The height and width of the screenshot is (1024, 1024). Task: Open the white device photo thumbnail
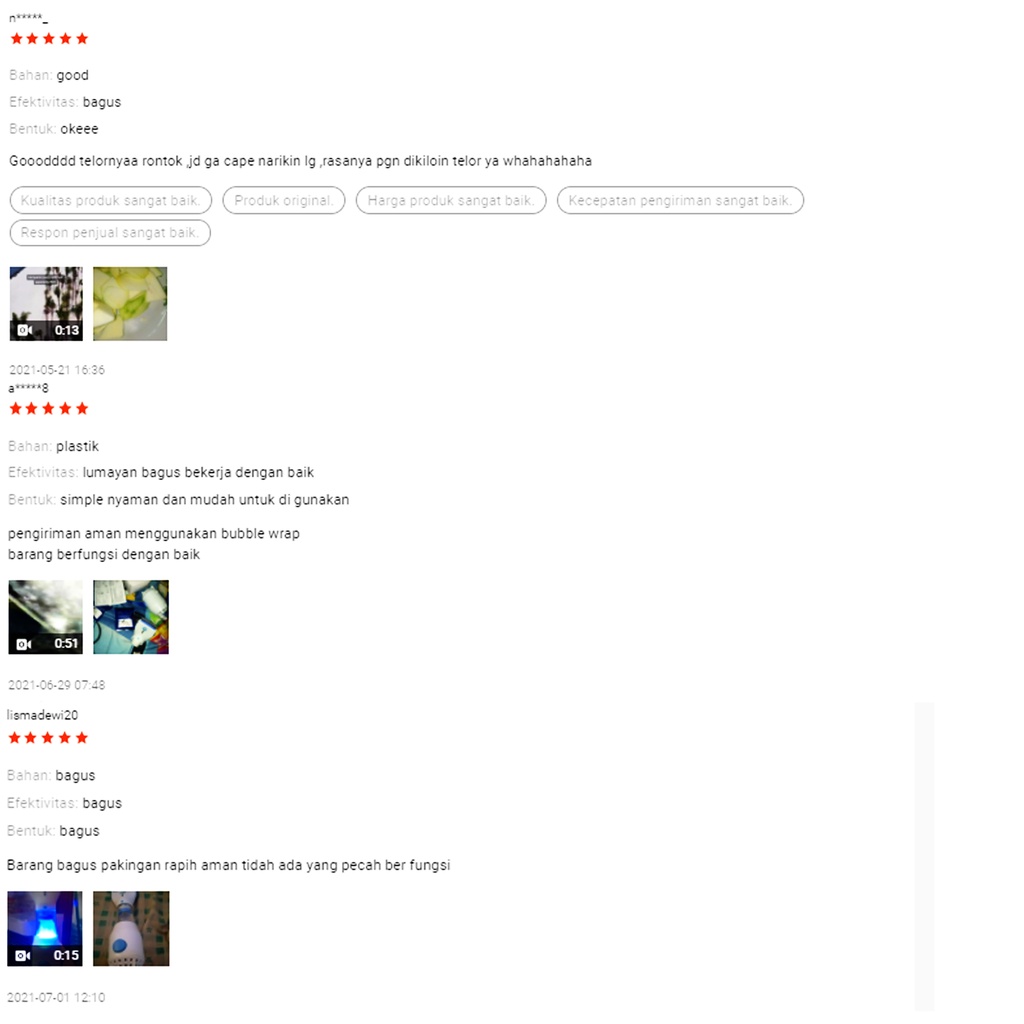131,929
